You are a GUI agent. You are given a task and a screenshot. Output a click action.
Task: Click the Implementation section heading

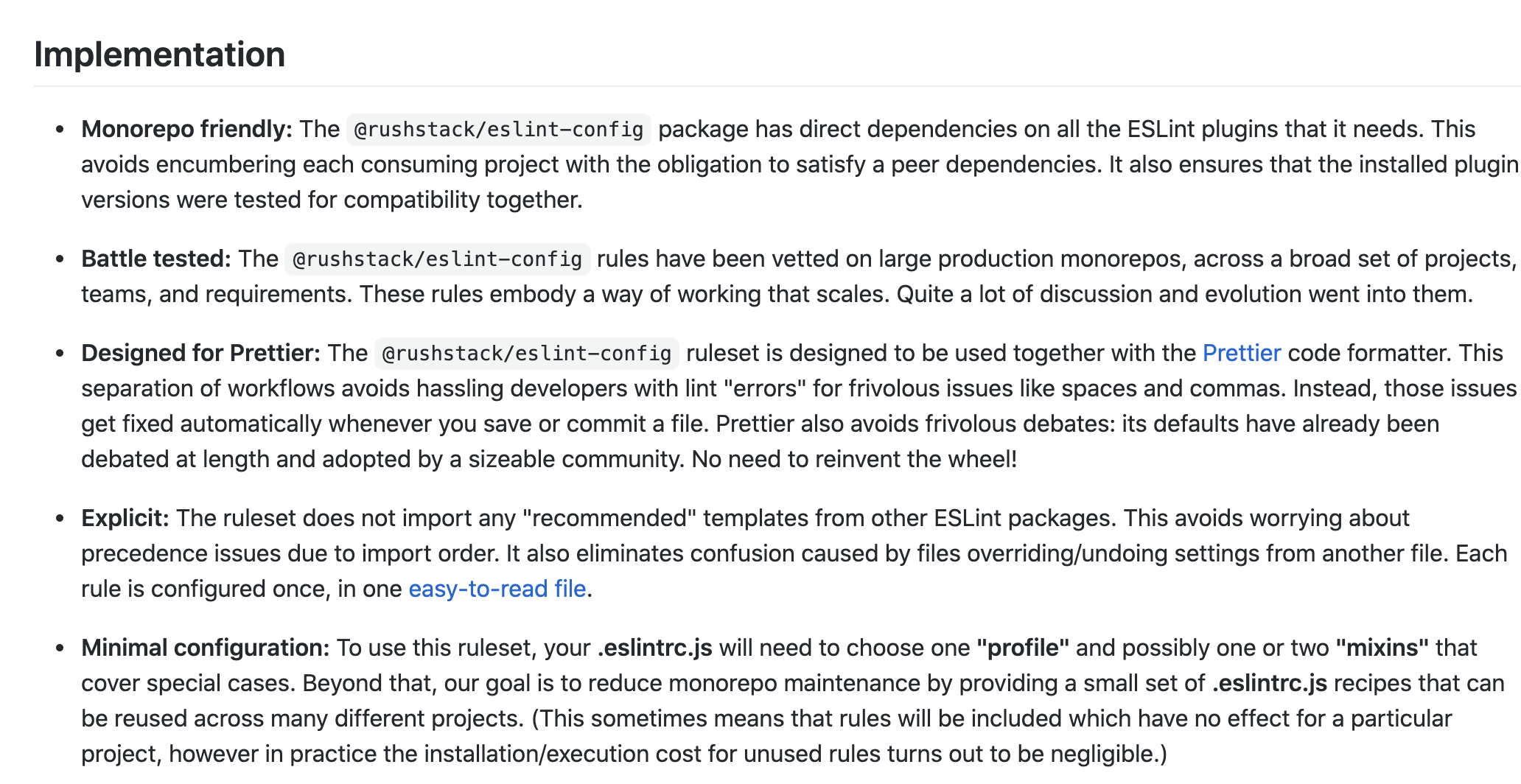click(159, 55)
